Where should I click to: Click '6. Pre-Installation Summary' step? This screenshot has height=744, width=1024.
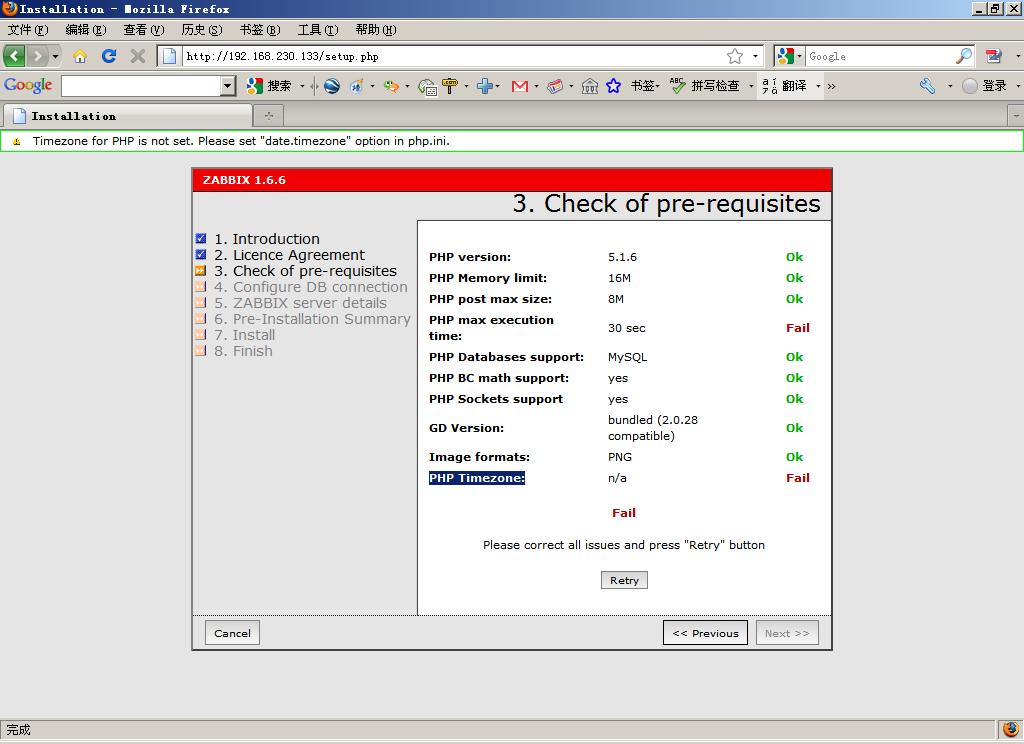coord(312,319)
